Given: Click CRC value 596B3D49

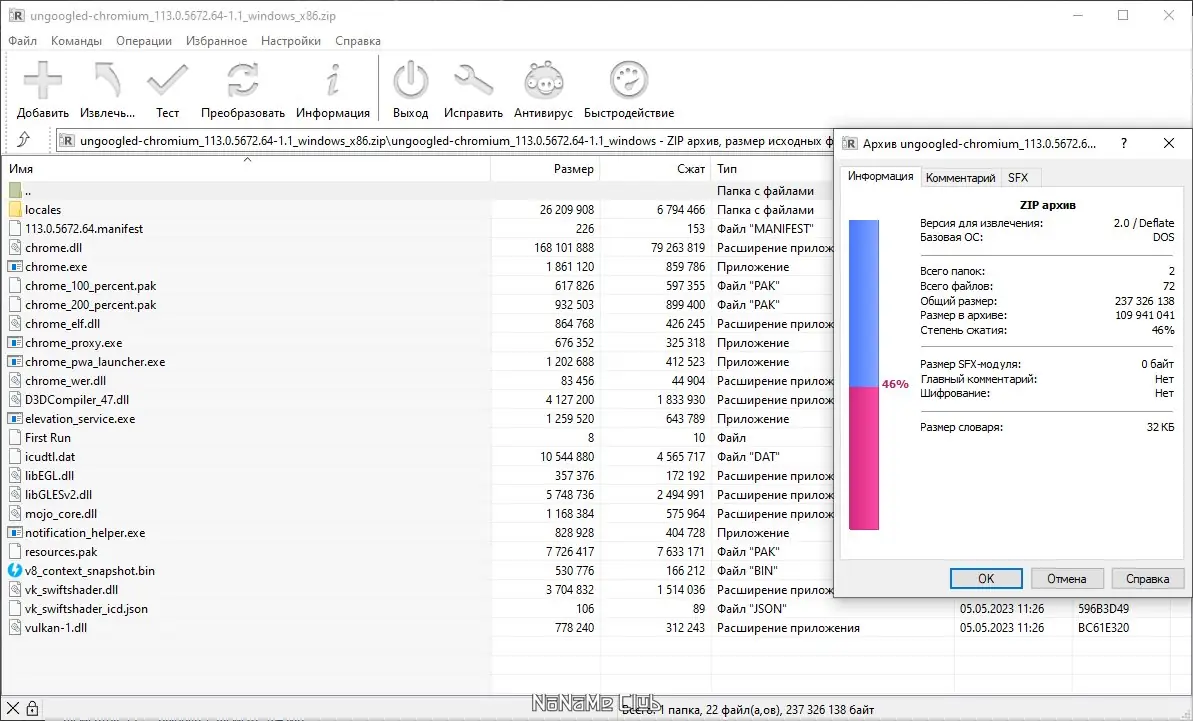Looking at the screenshot, I should coord(1103,609).
